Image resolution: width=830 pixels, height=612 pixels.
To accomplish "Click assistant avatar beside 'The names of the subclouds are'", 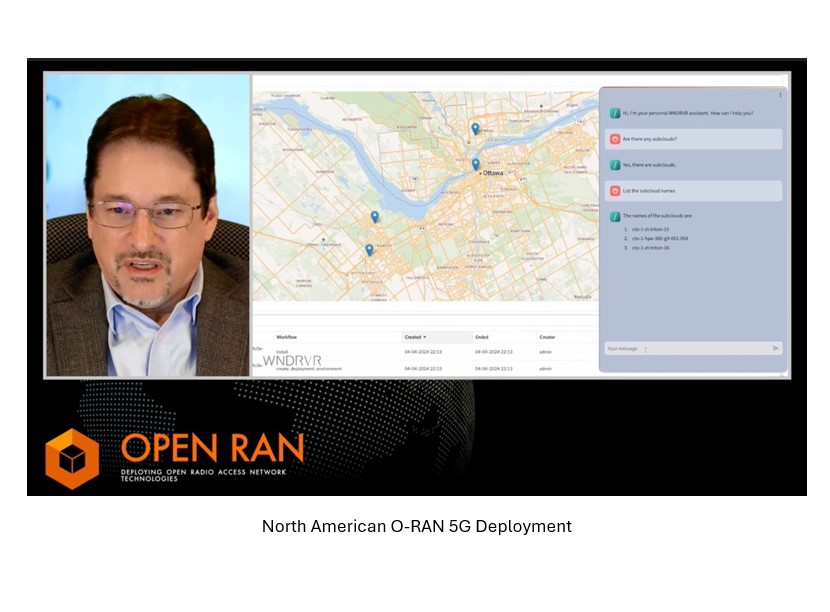I will 615,216.
